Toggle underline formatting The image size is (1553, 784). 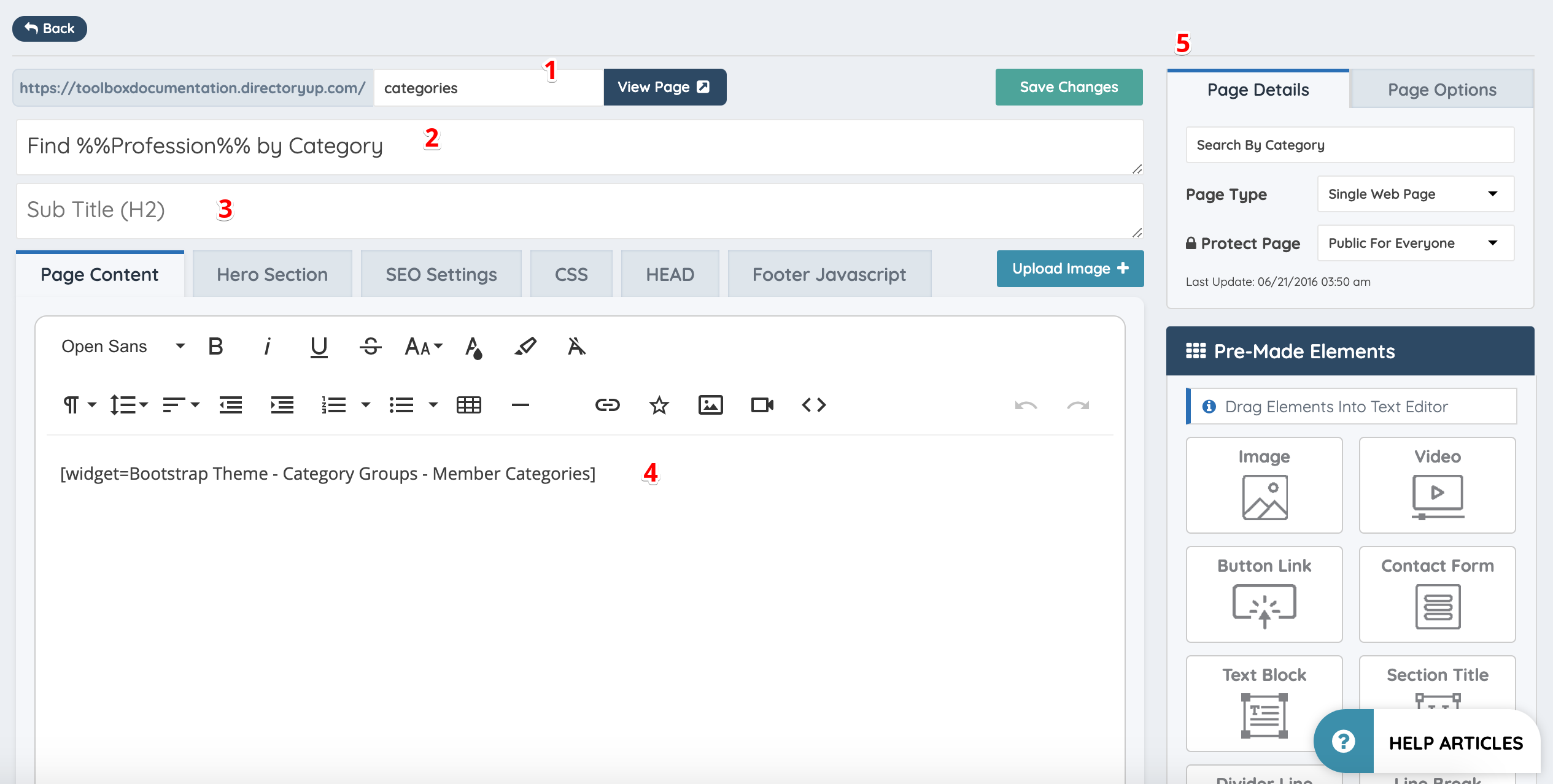tap(319, 347)
